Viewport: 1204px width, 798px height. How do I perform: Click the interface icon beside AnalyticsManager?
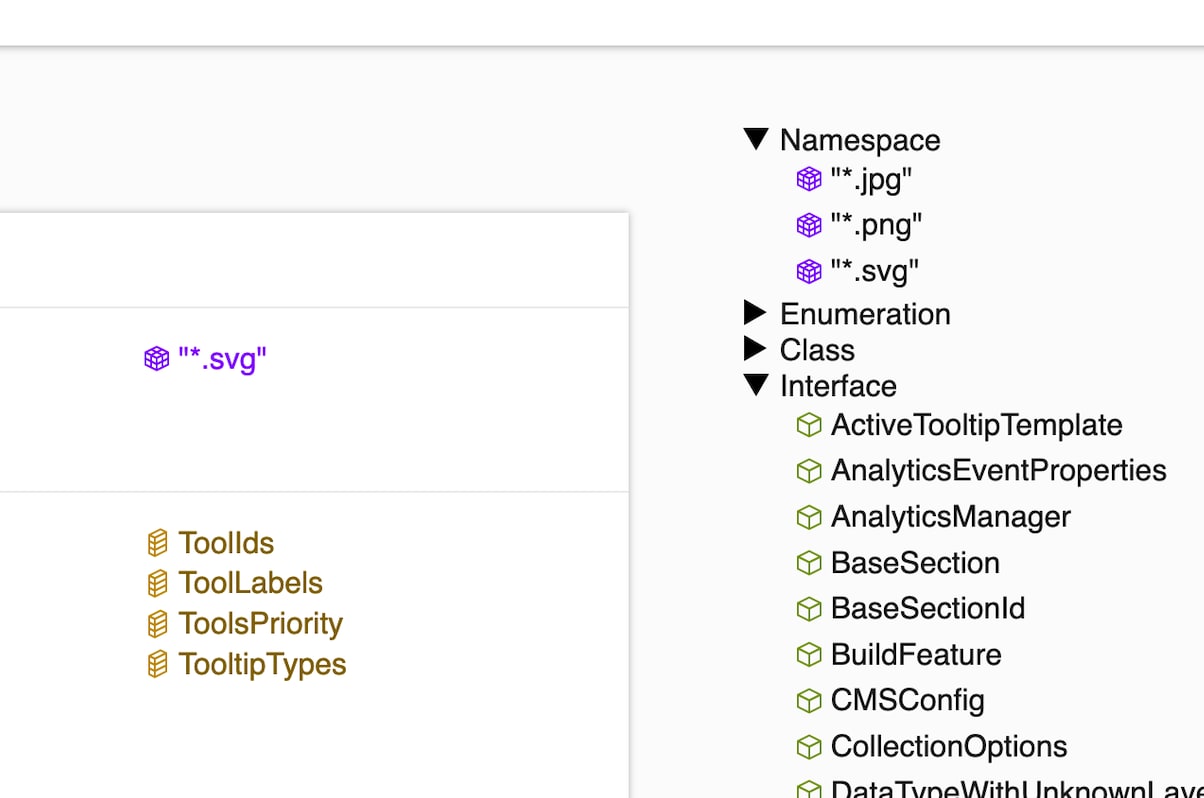809,518
